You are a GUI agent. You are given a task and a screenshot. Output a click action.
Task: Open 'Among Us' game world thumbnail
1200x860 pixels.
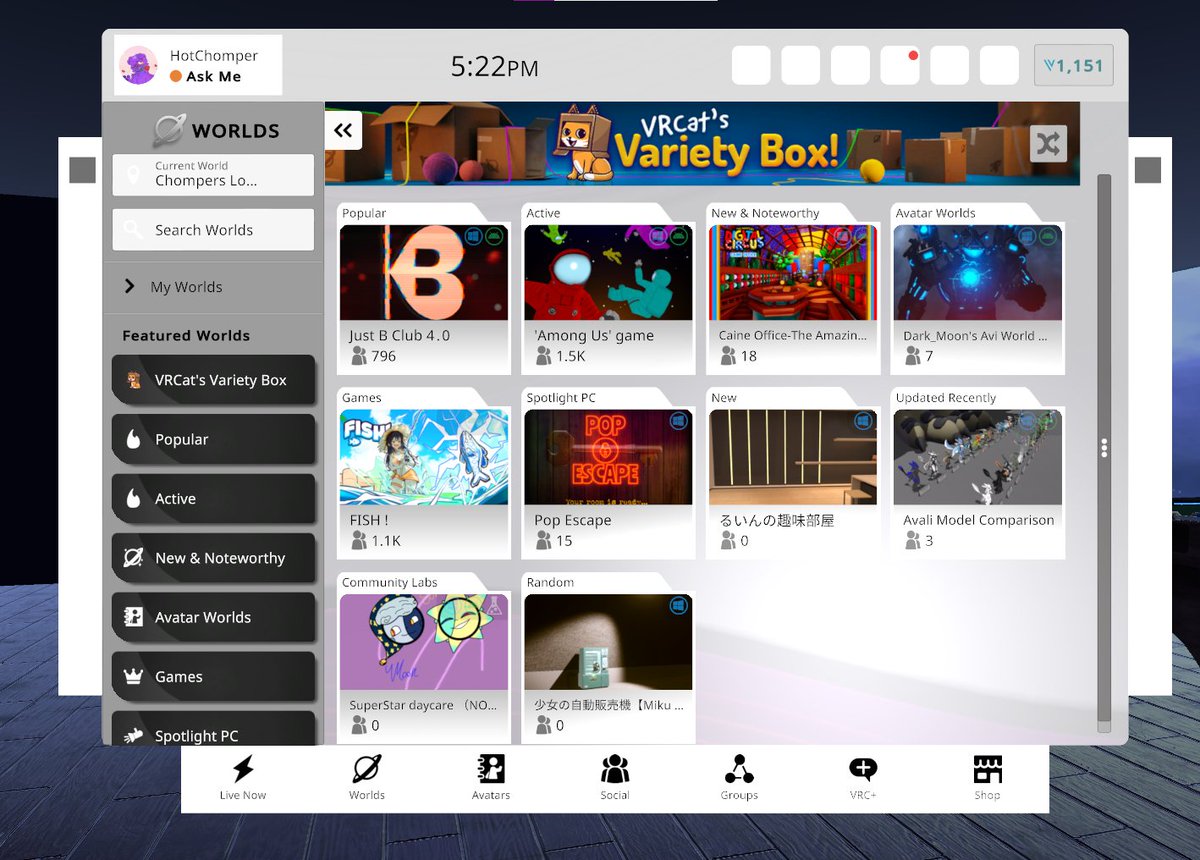point(608,273)
